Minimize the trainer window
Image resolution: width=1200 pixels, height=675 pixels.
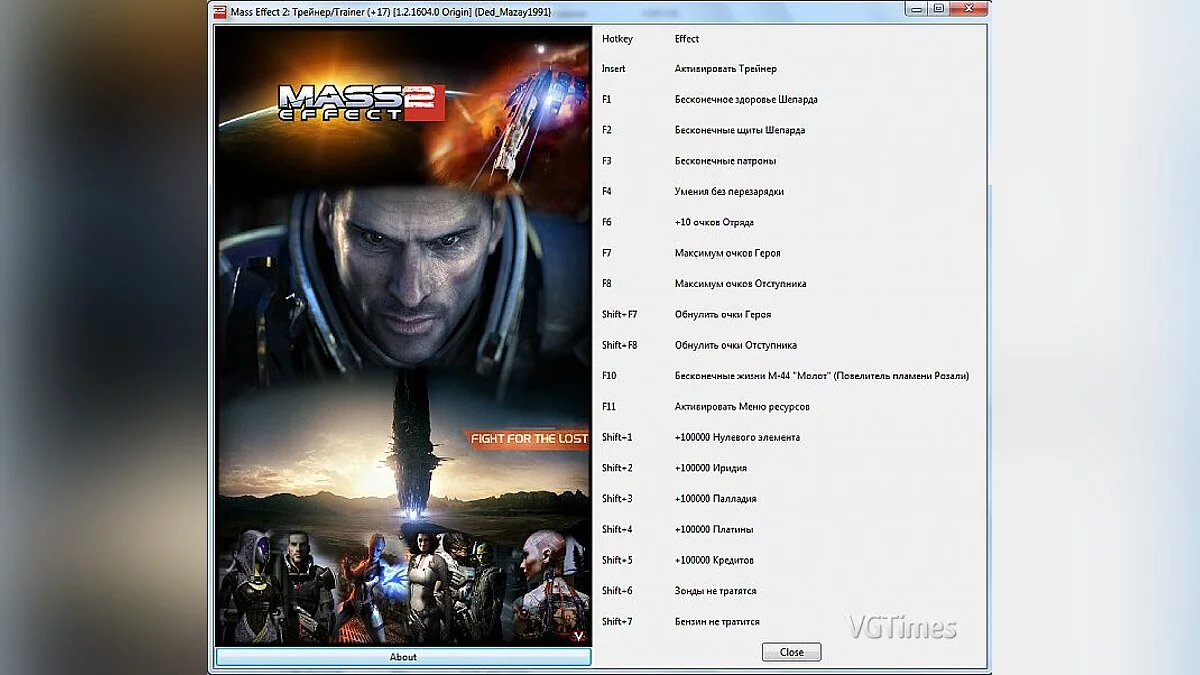click(x=916, y=7)
